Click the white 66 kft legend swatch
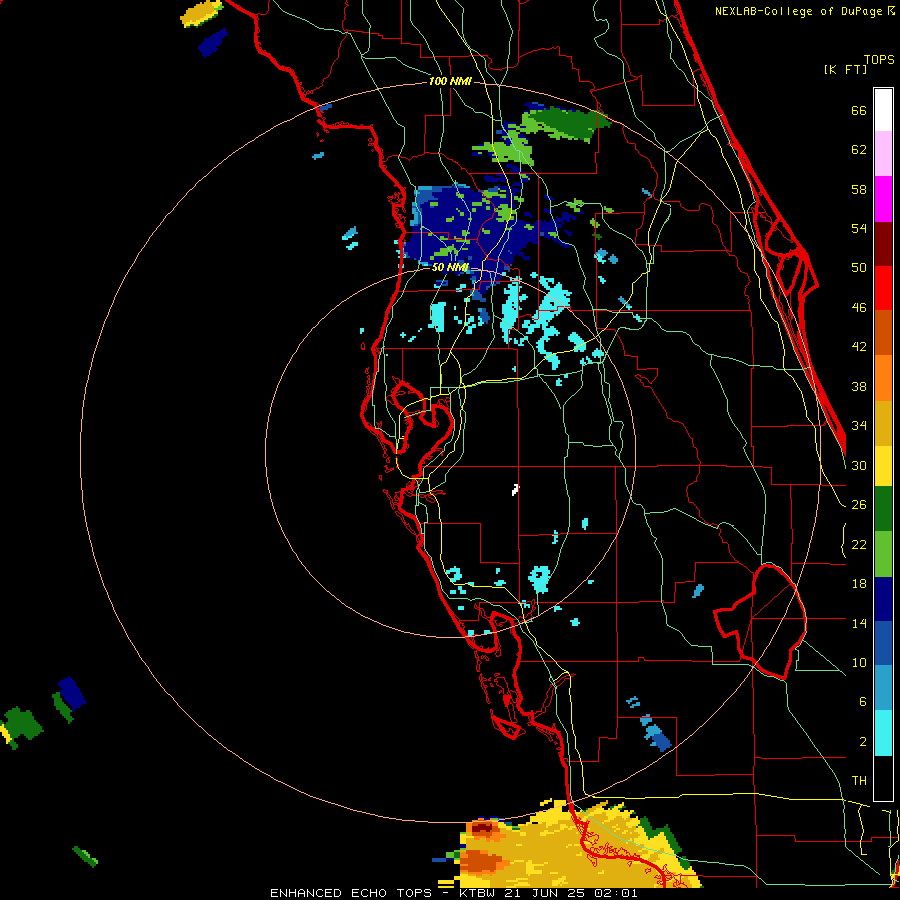 pyautogui.click(x=883, y=110)
